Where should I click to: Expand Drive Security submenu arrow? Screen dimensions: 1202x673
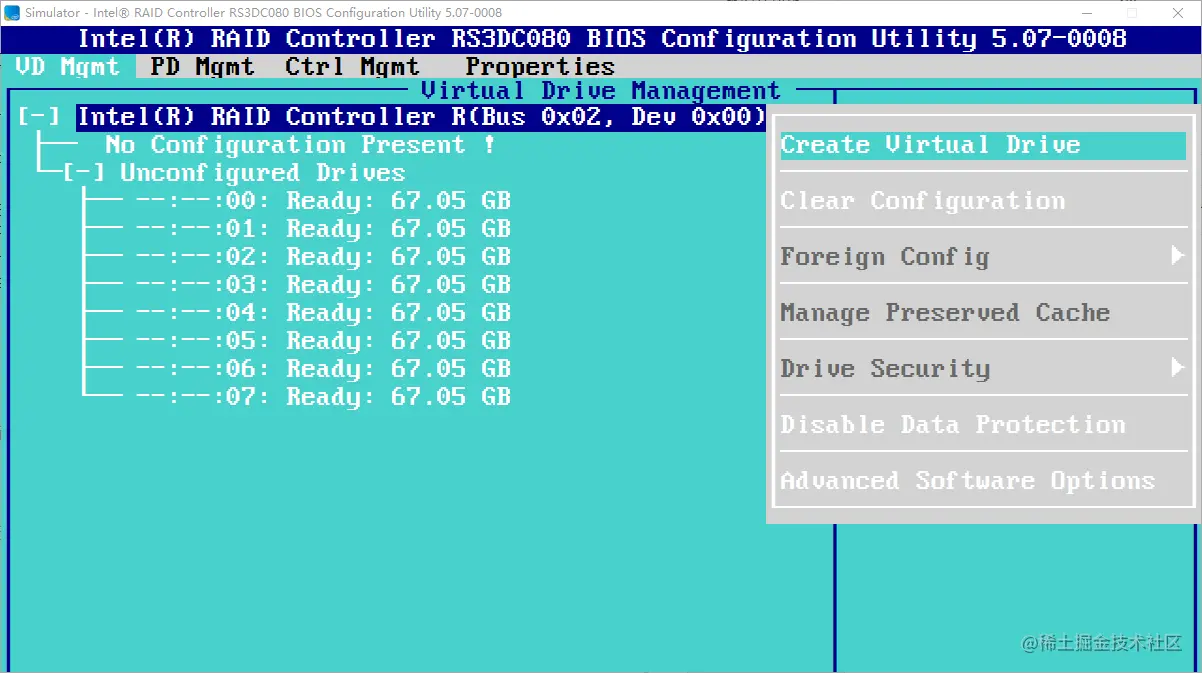tap(1177, 368)
